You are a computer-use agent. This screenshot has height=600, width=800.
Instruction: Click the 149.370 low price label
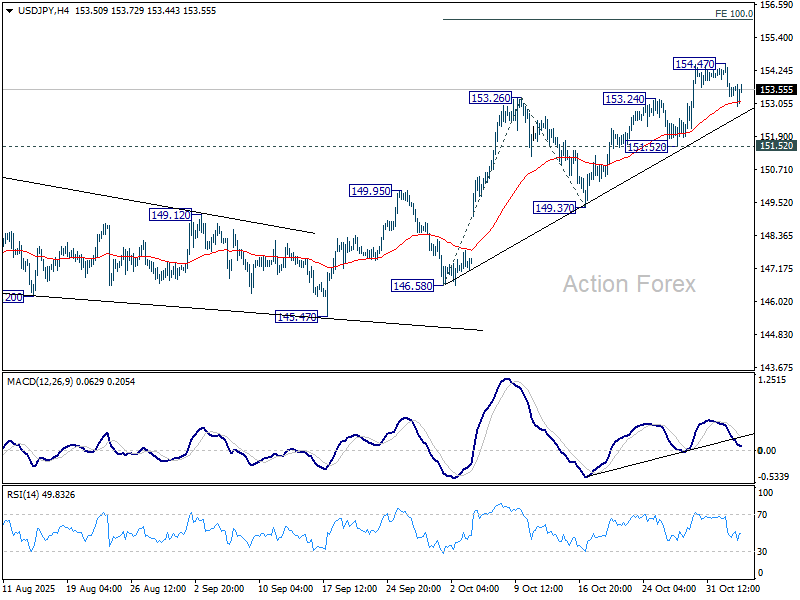[x=554, y=208]
